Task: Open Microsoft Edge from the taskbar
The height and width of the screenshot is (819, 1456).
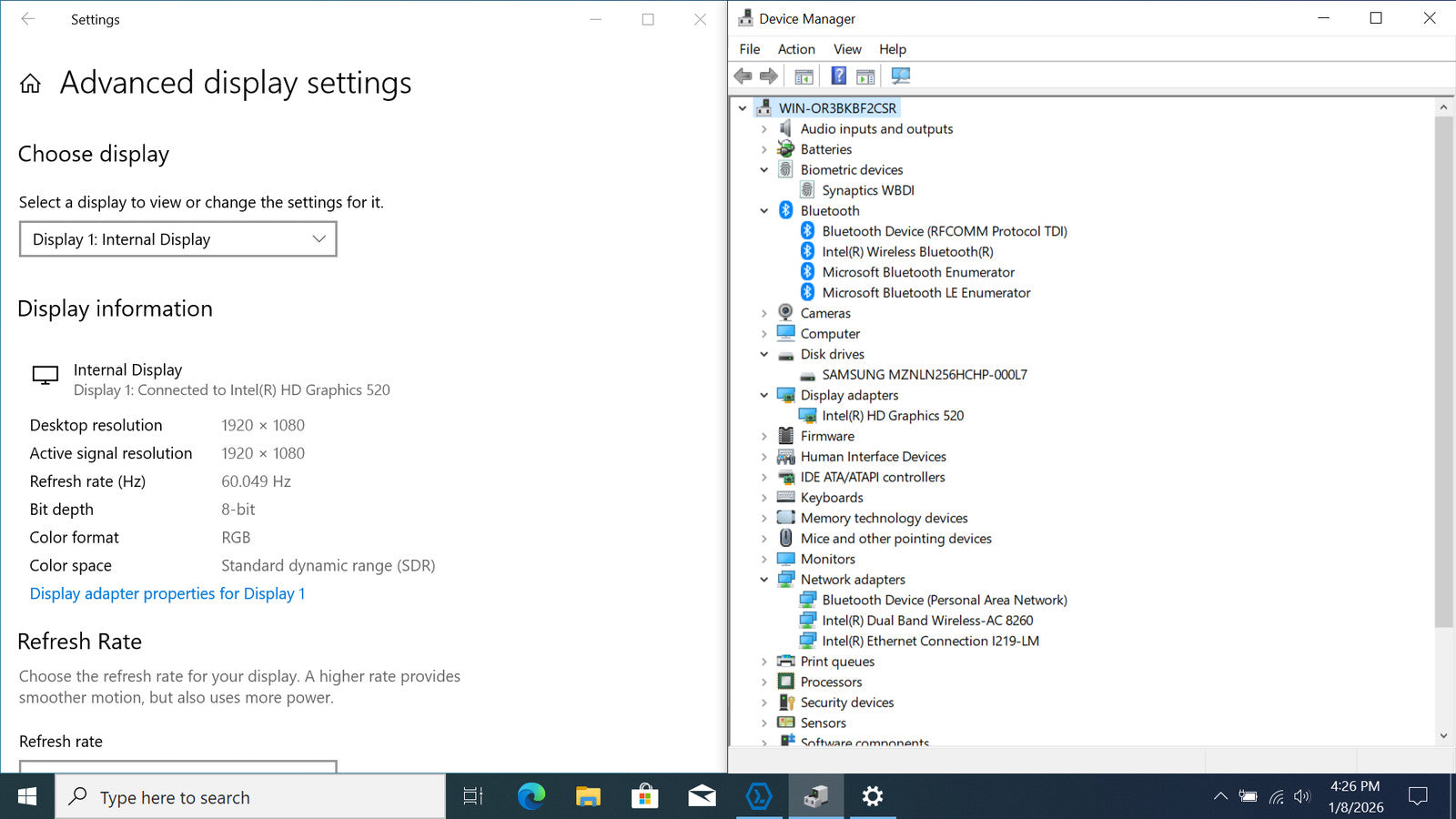Action: click(531, 797)
